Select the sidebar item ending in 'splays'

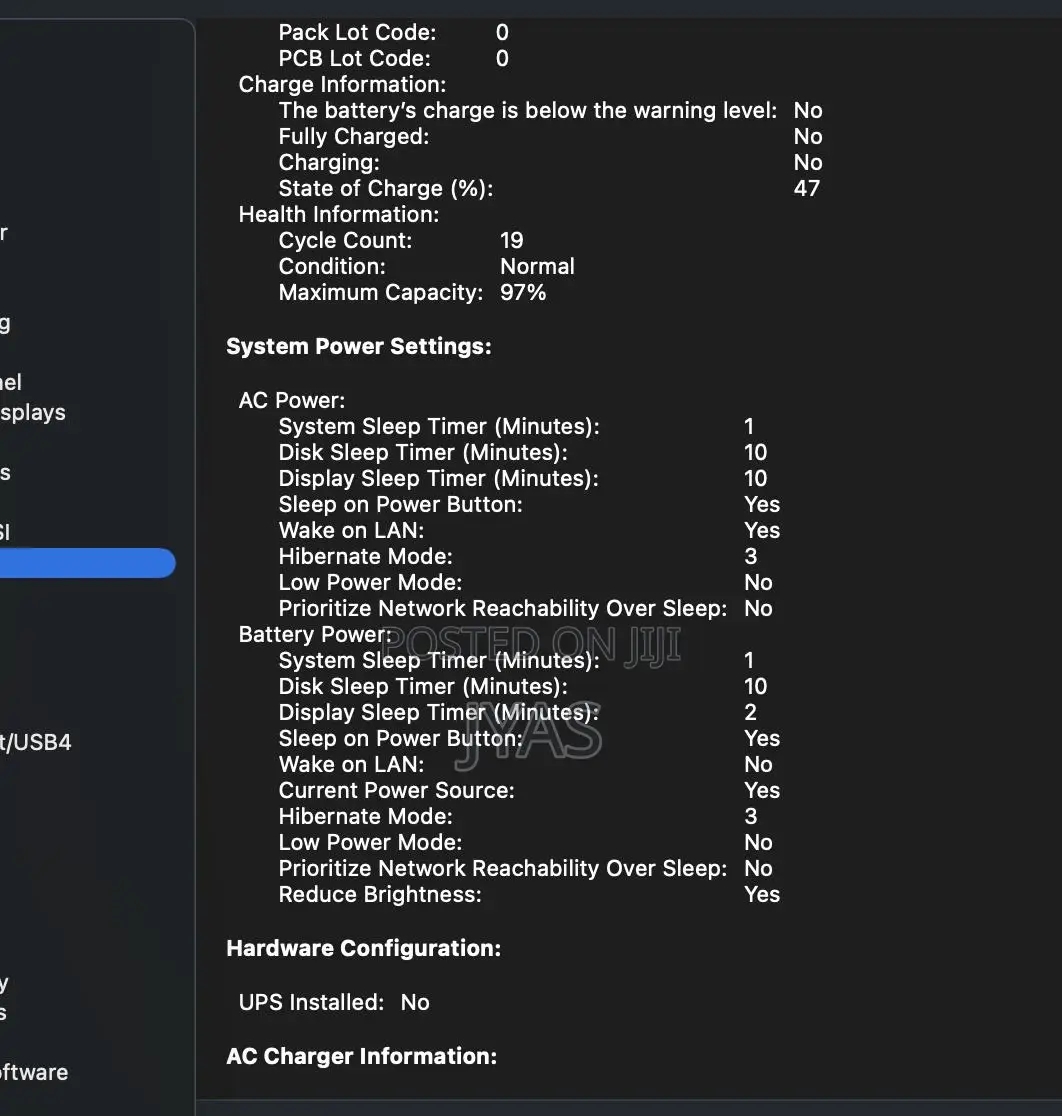33,412
